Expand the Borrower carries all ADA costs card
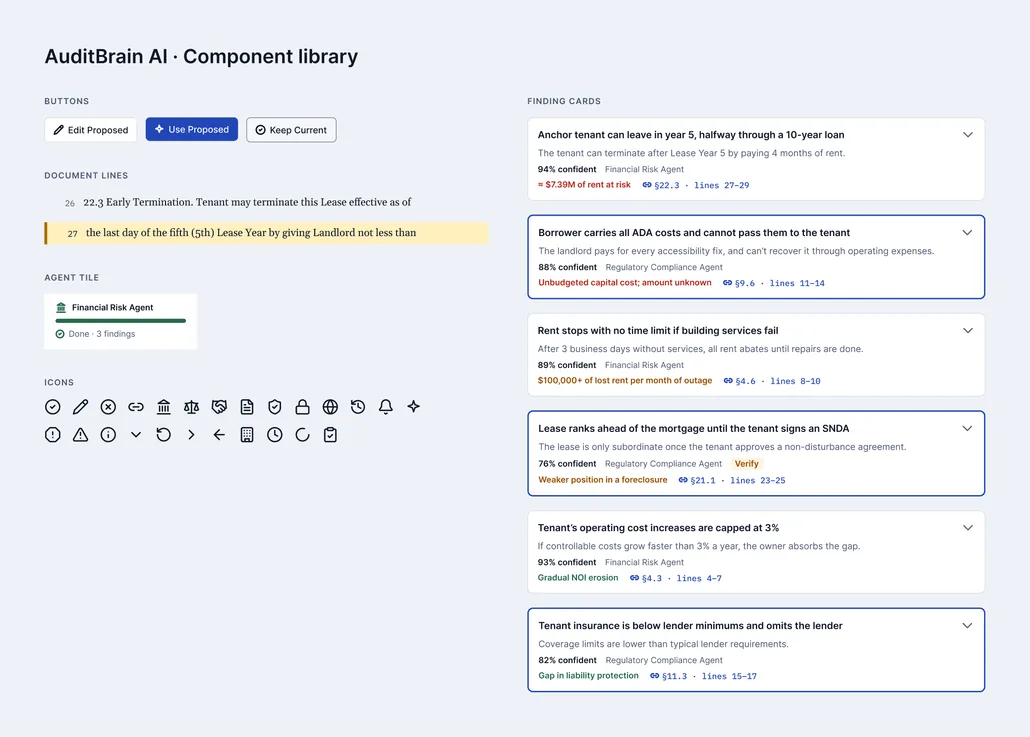This screenshot has width=1030, height=737. click(967, 233)
